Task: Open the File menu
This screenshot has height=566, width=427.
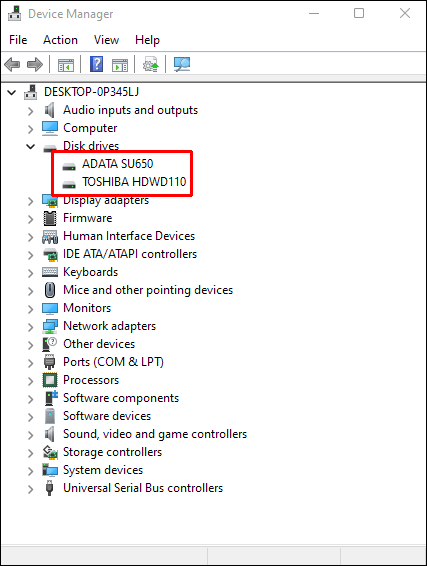Action: (18, 40)
